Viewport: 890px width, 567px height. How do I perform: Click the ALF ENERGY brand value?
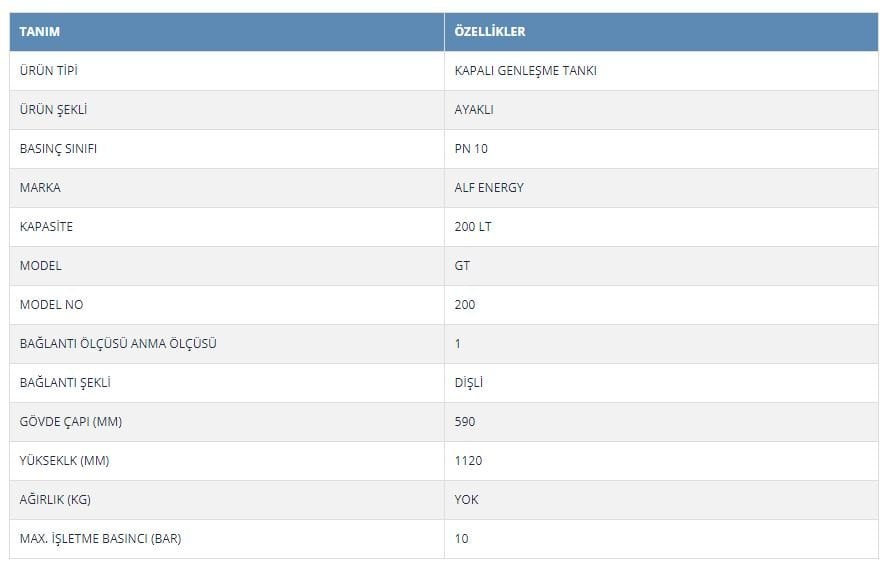pyautogui.click(x=489, y=188)
